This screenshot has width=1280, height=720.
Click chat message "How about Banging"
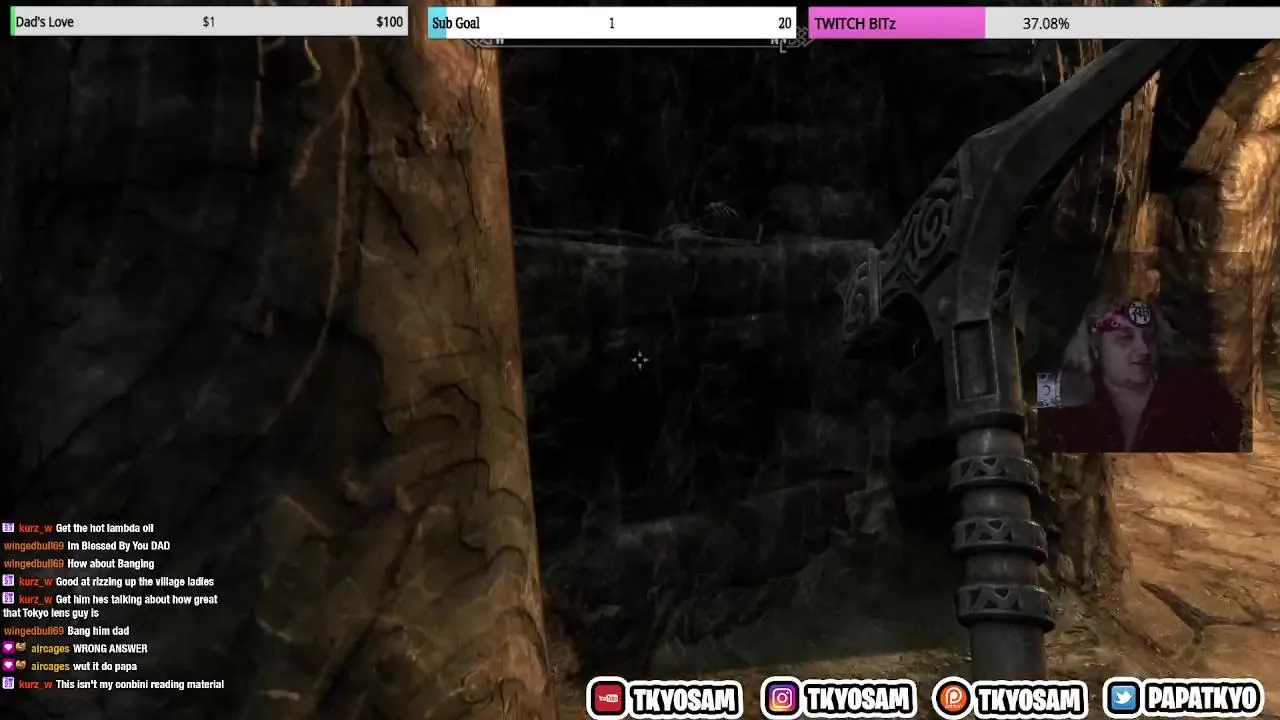110,564
